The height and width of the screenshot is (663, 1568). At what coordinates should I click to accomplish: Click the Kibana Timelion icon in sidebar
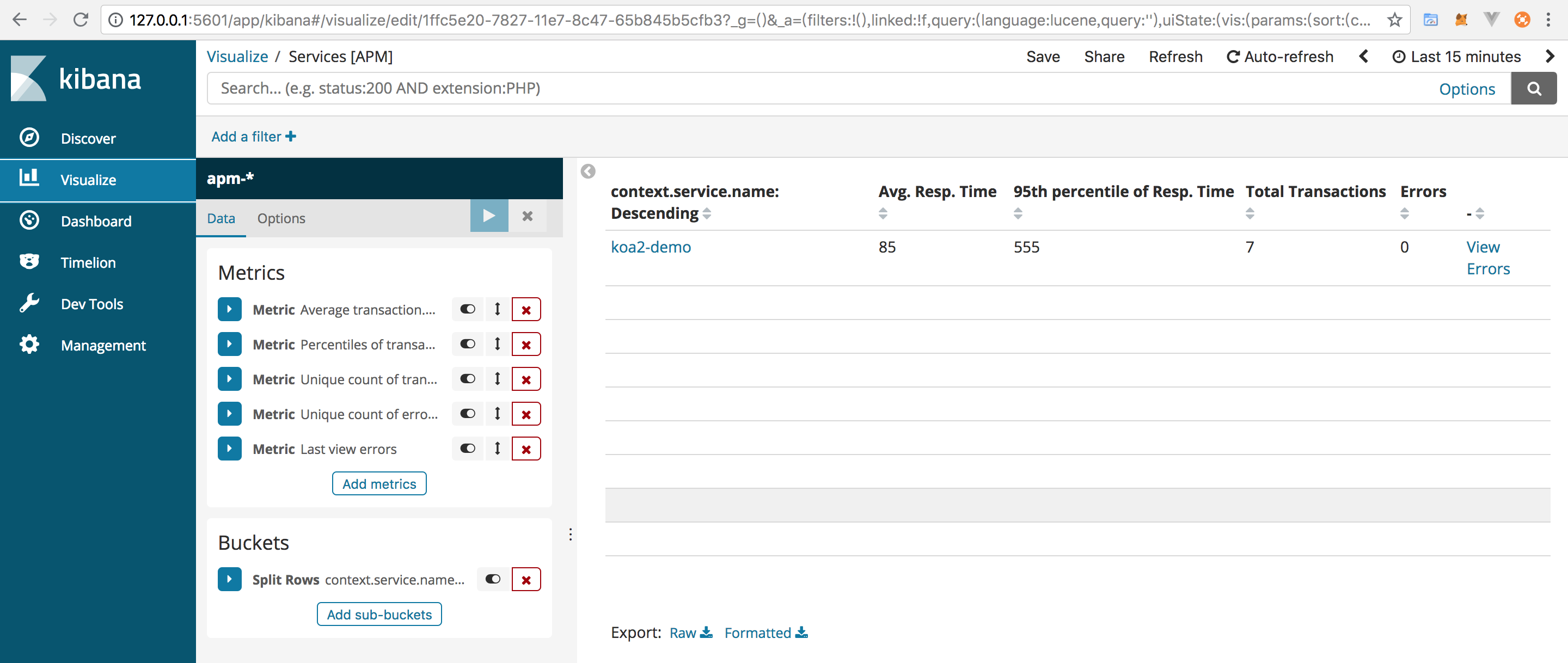coord(27,262)
